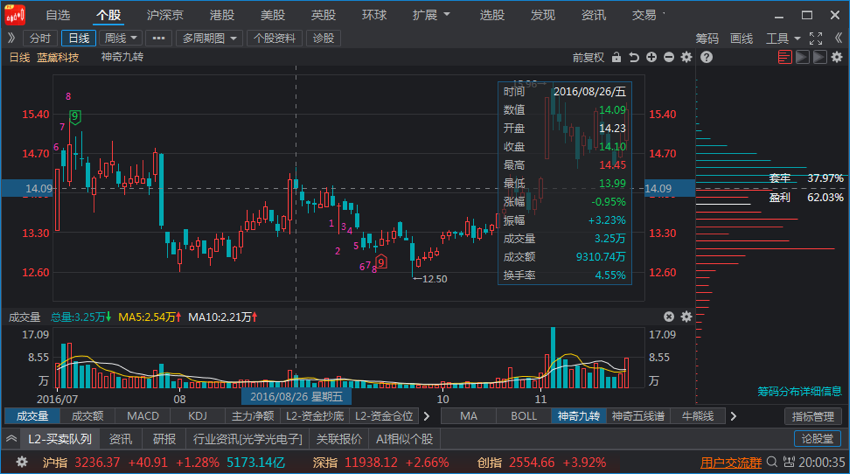
Task: Toggle fullscreen mode icon
Action: coord(816,38)
